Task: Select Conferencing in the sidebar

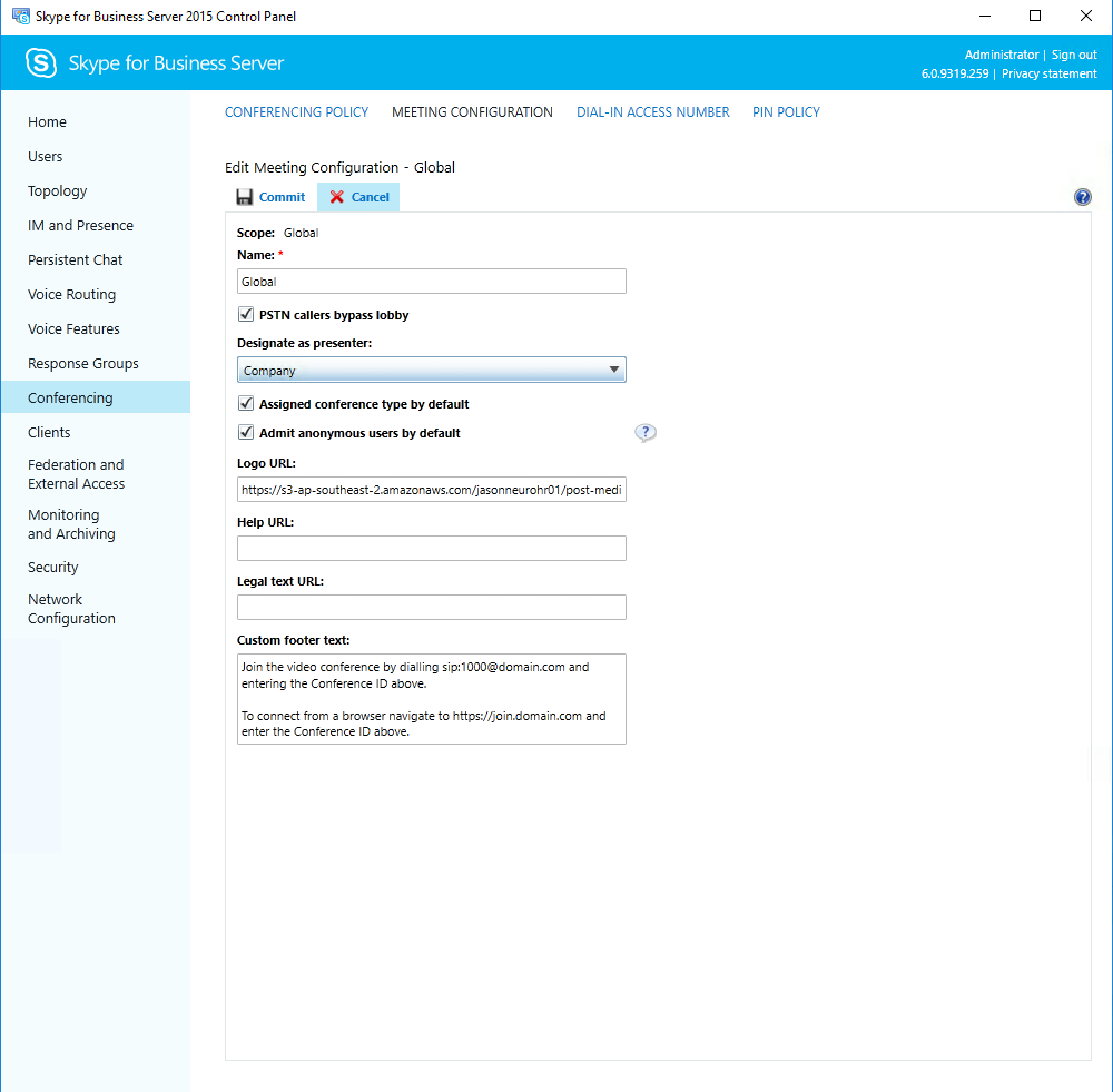Action: 95,397
